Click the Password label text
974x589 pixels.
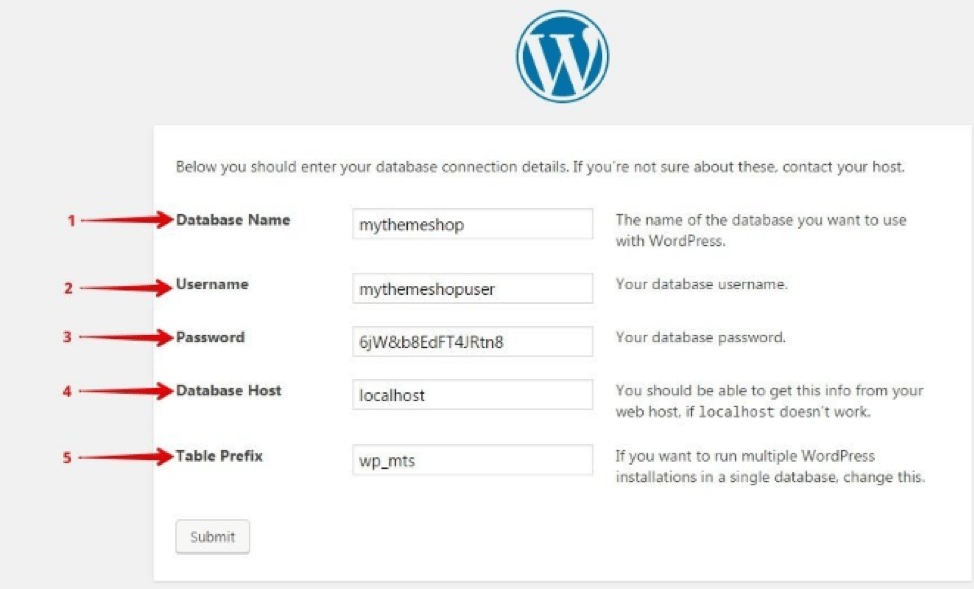[x=210, y=337]
